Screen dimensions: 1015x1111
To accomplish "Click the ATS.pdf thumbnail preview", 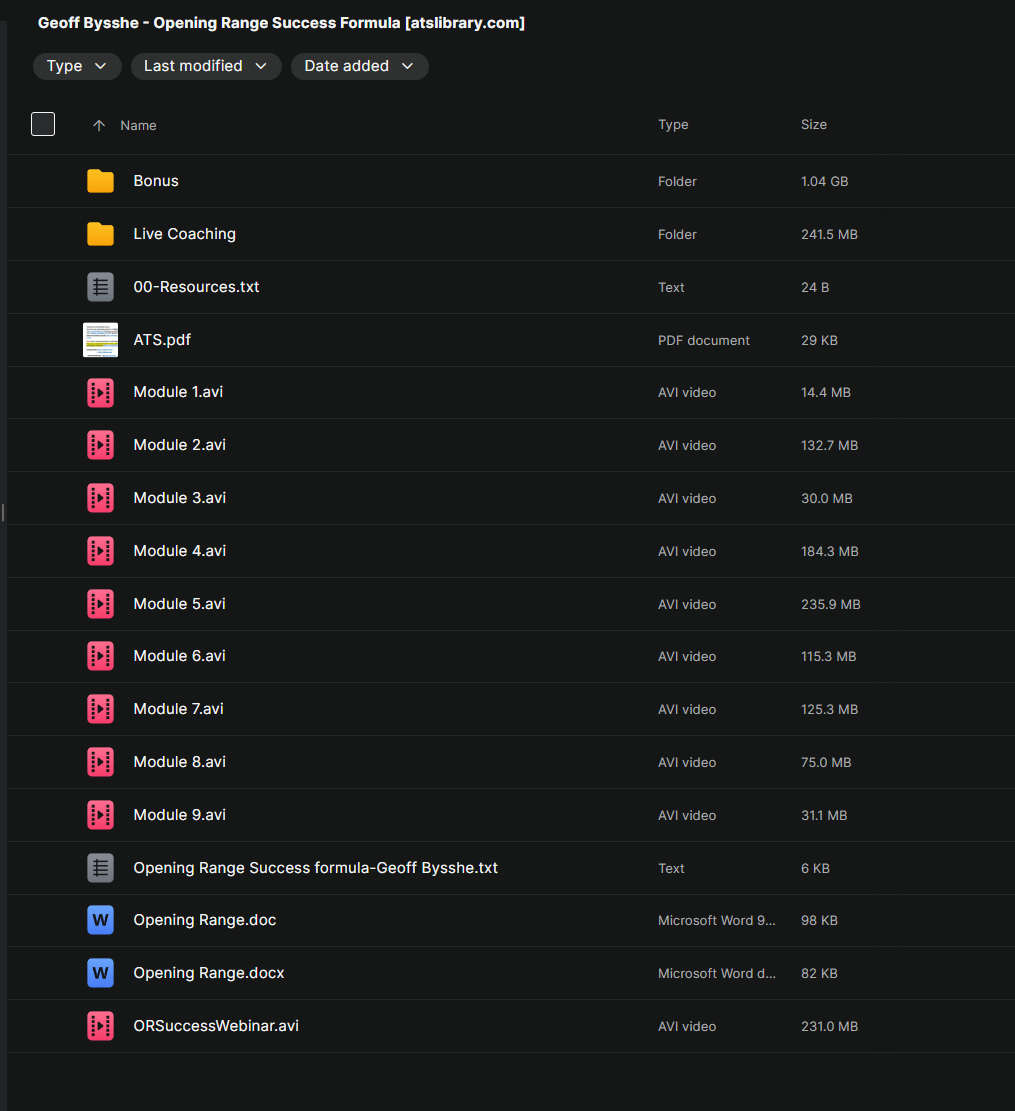I will coord(100,340).
